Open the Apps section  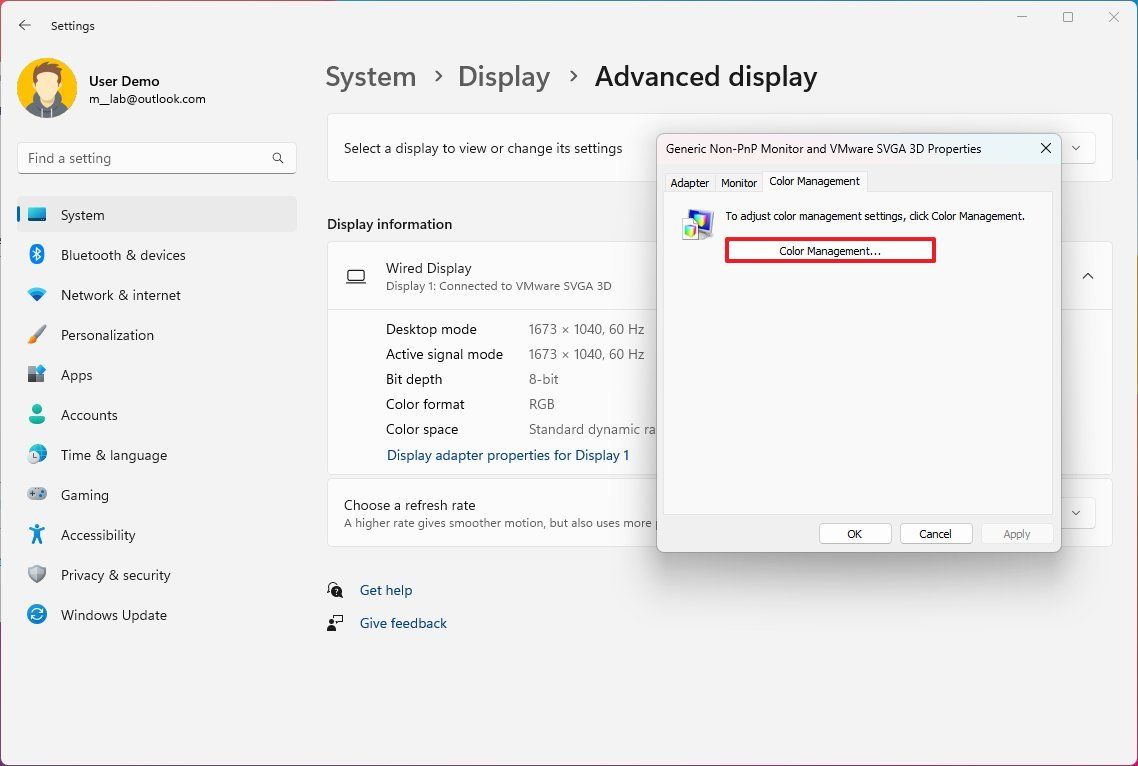(75, 374)
